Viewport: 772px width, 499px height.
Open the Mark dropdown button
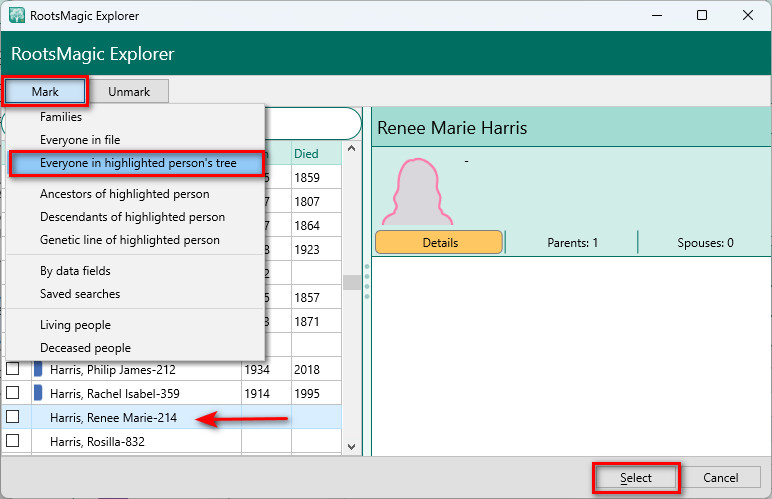click(45, 92)
